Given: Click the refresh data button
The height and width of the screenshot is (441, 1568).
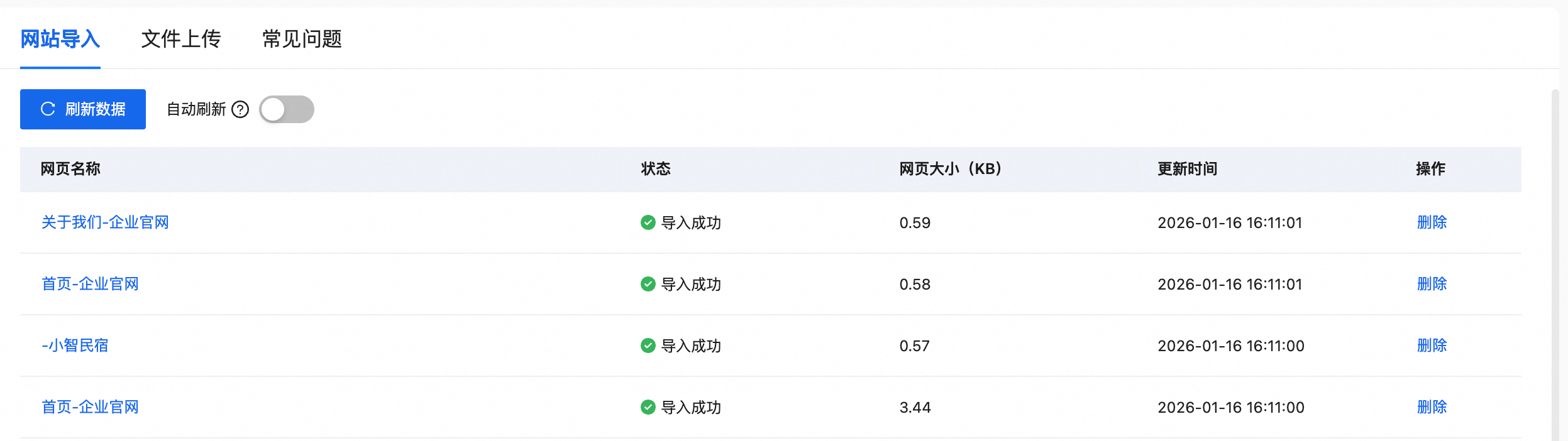Looking at the screenshot, I should (83, 109).
